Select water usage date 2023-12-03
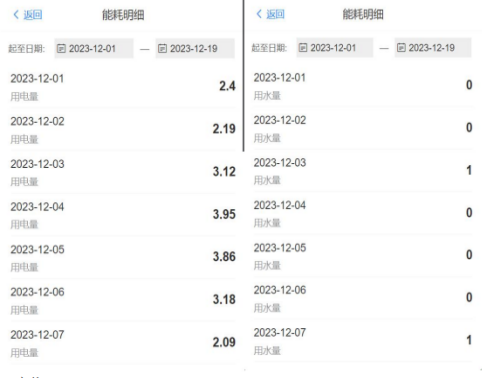This screenshot has width=488, height=378. (x=280, y=163)
